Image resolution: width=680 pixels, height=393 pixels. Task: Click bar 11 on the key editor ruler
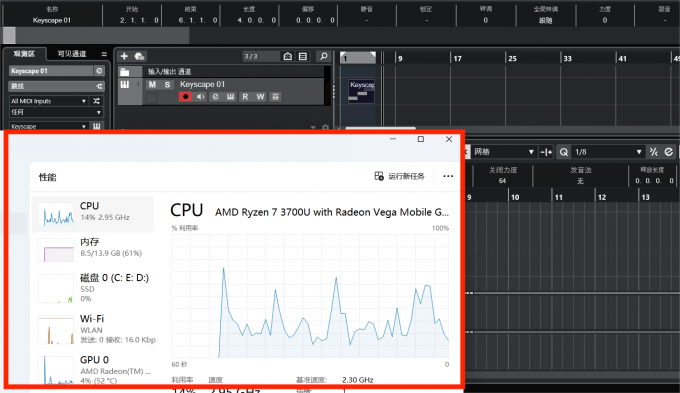[x=559, y=197]
